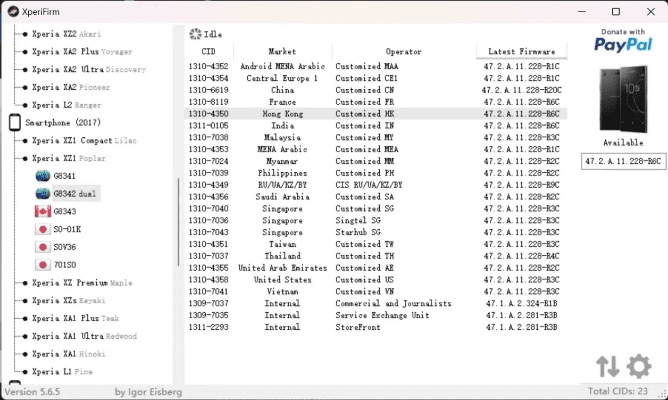The height and width of the screenshot is (400, 668).
Task: Click the device list vertical scrollbar
Action: pyautogui.click(x=180, y=220)
